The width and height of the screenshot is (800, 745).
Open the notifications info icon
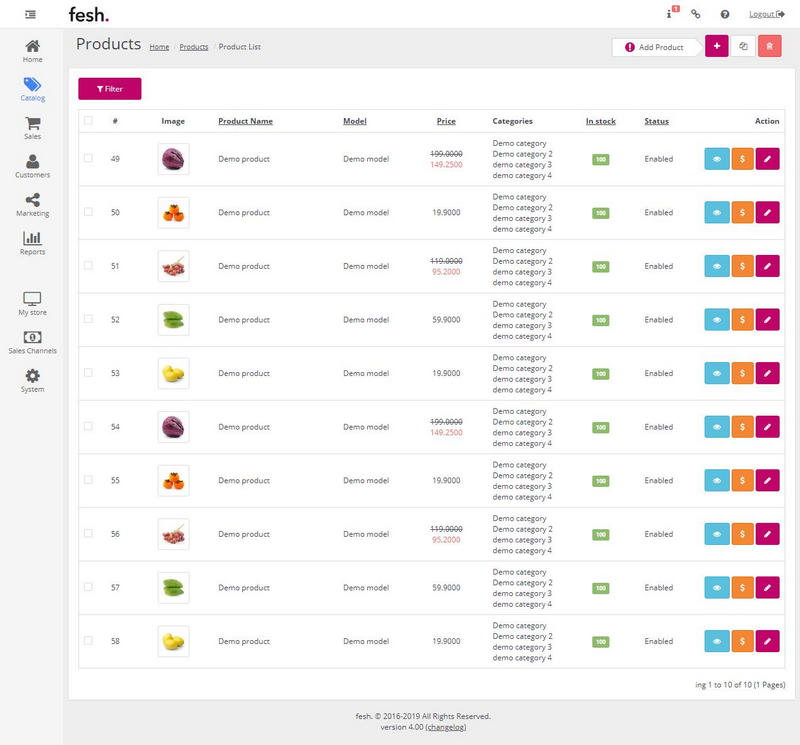[x=669, y=14]
